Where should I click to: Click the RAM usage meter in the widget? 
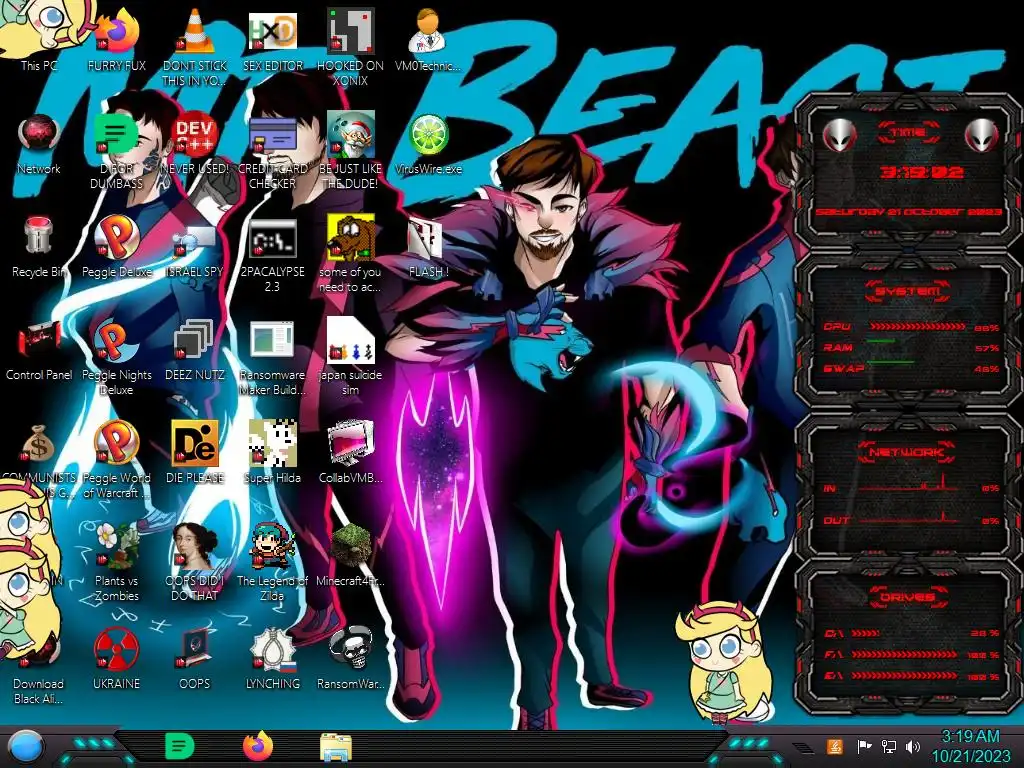912,347
